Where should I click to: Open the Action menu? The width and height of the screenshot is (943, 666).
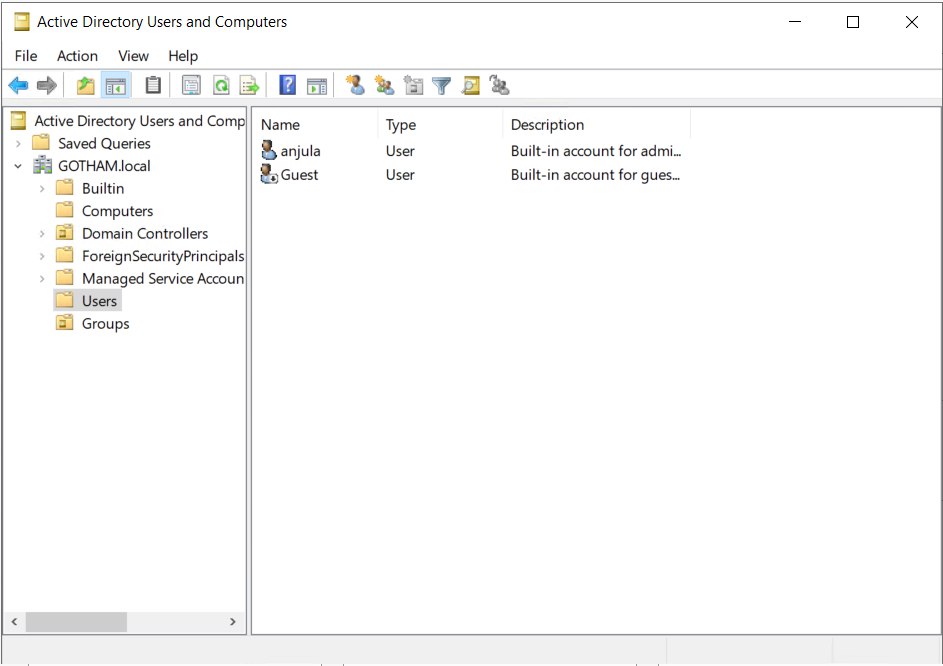coord(77,56)
